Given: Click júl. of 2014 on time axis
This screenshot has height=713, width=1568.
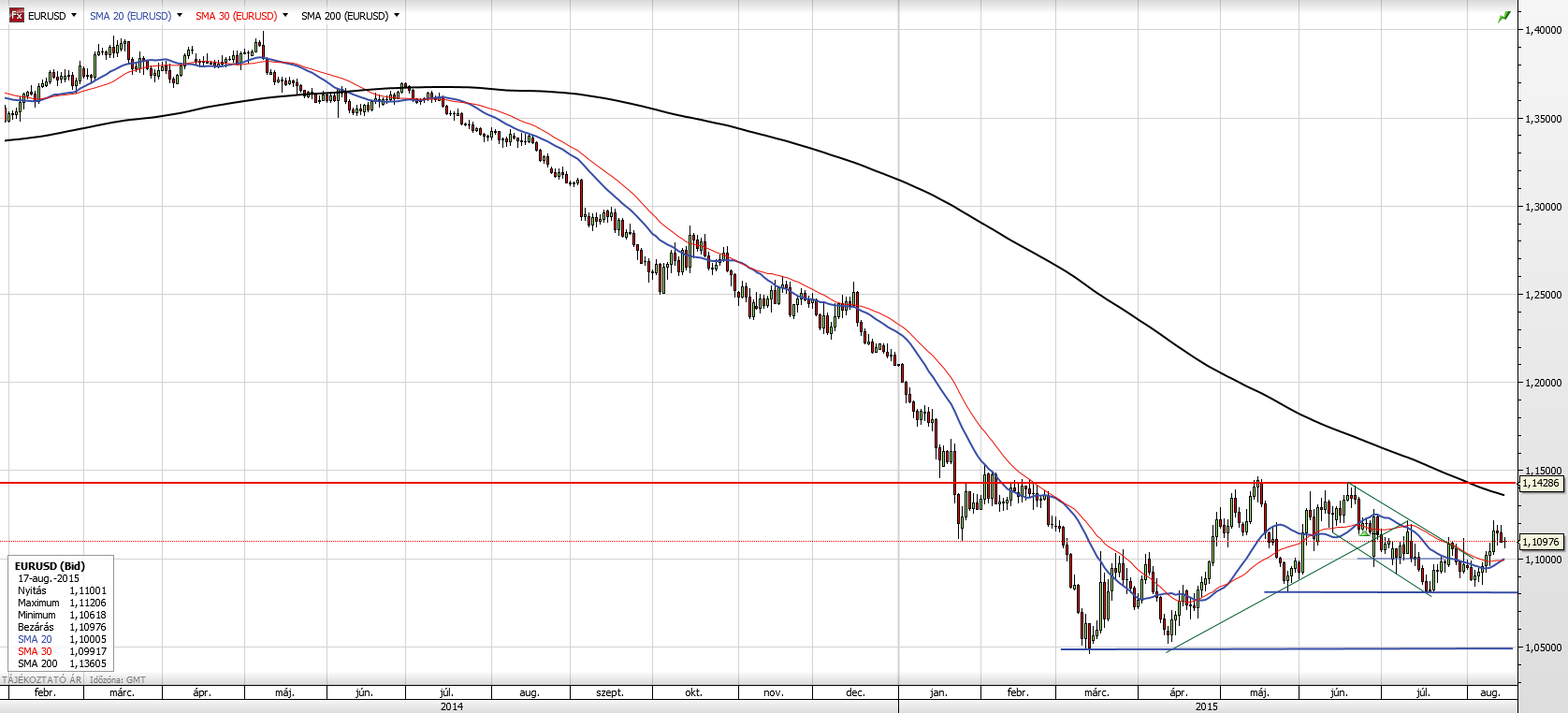Looking at the screenshot, I should 446,692.
